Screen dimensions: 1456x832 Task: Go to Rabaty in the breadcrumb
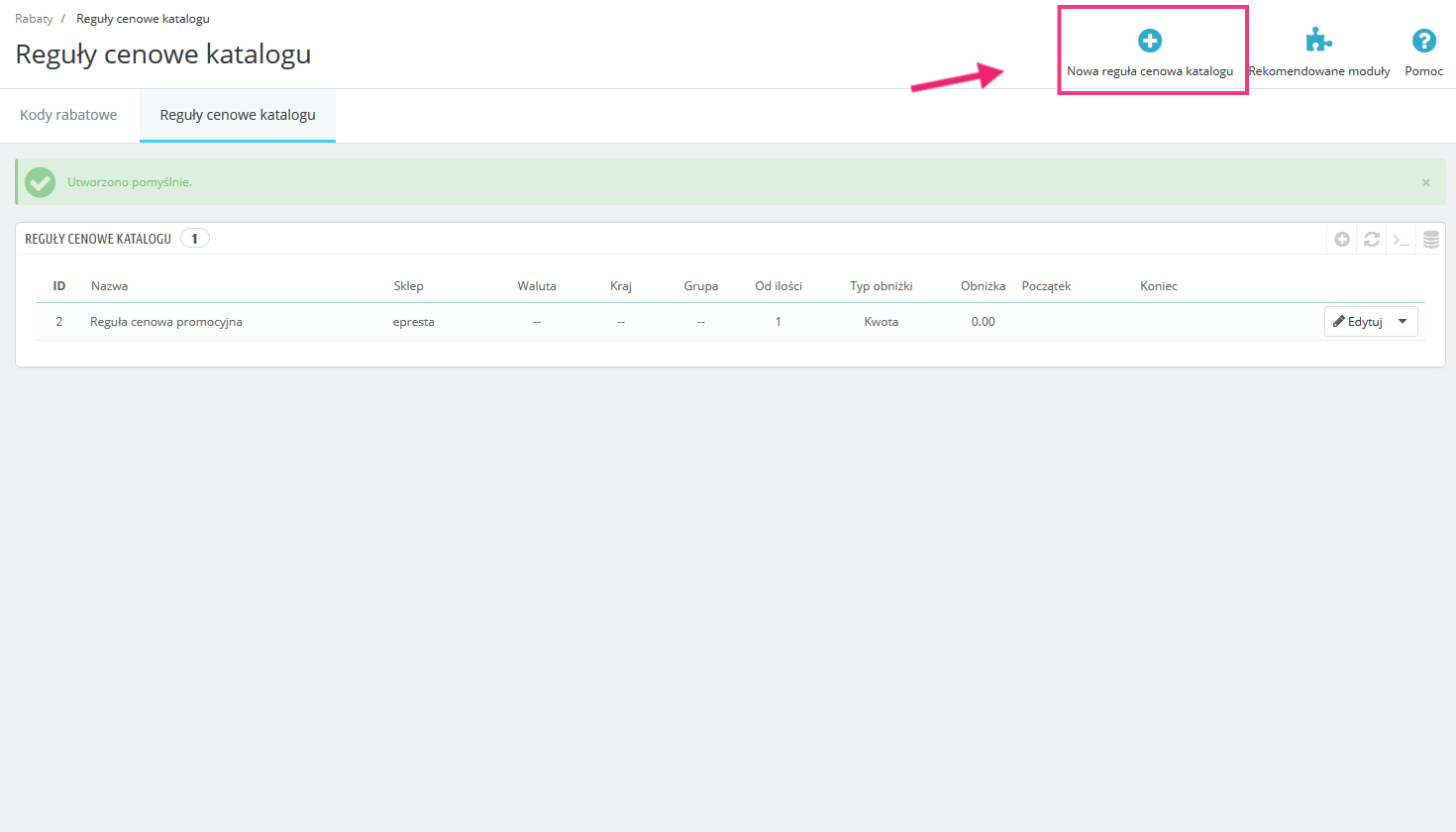tap(34, 19)
